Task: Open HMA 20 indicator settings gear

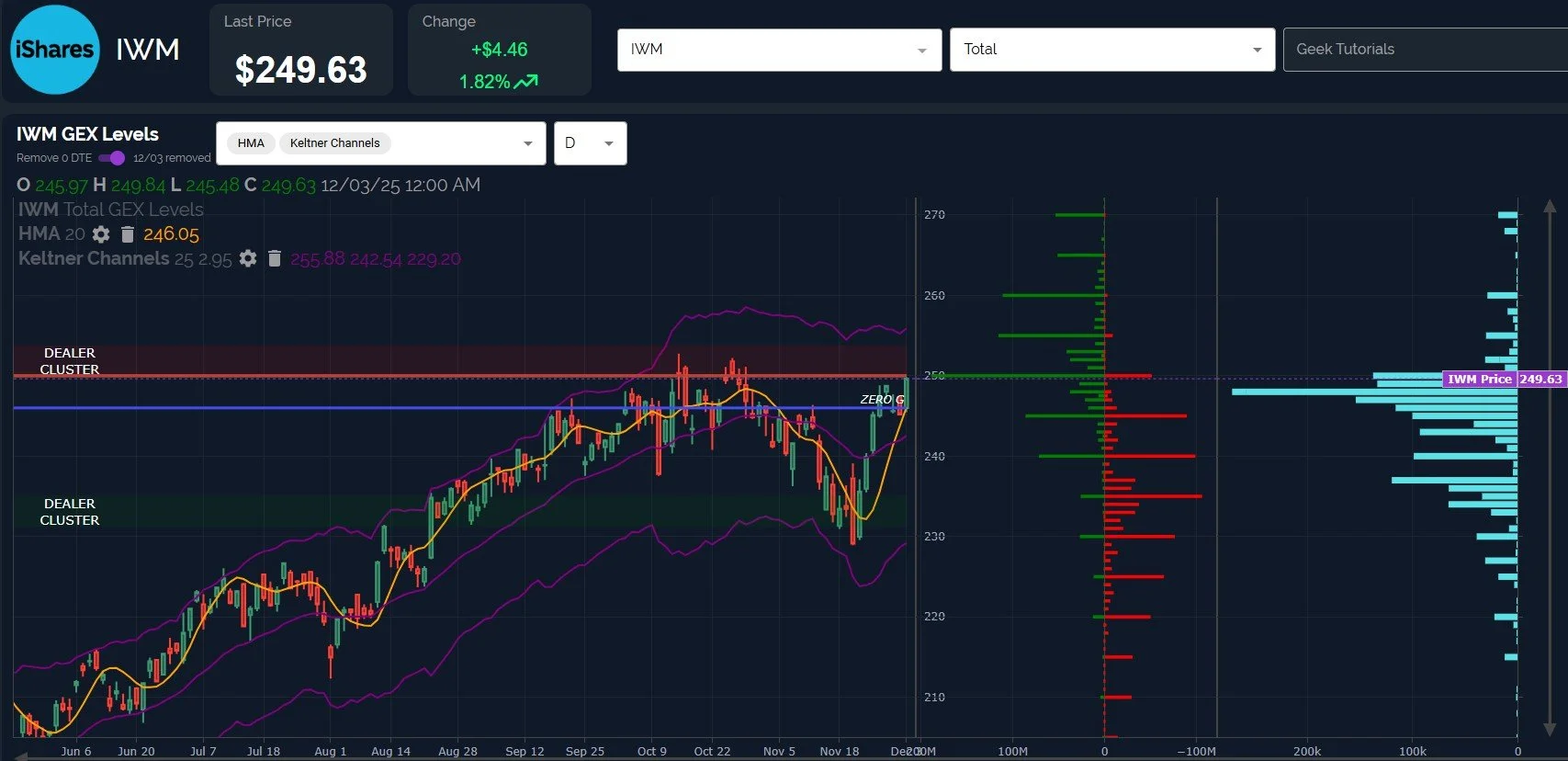Action: (x=101, y=234)
